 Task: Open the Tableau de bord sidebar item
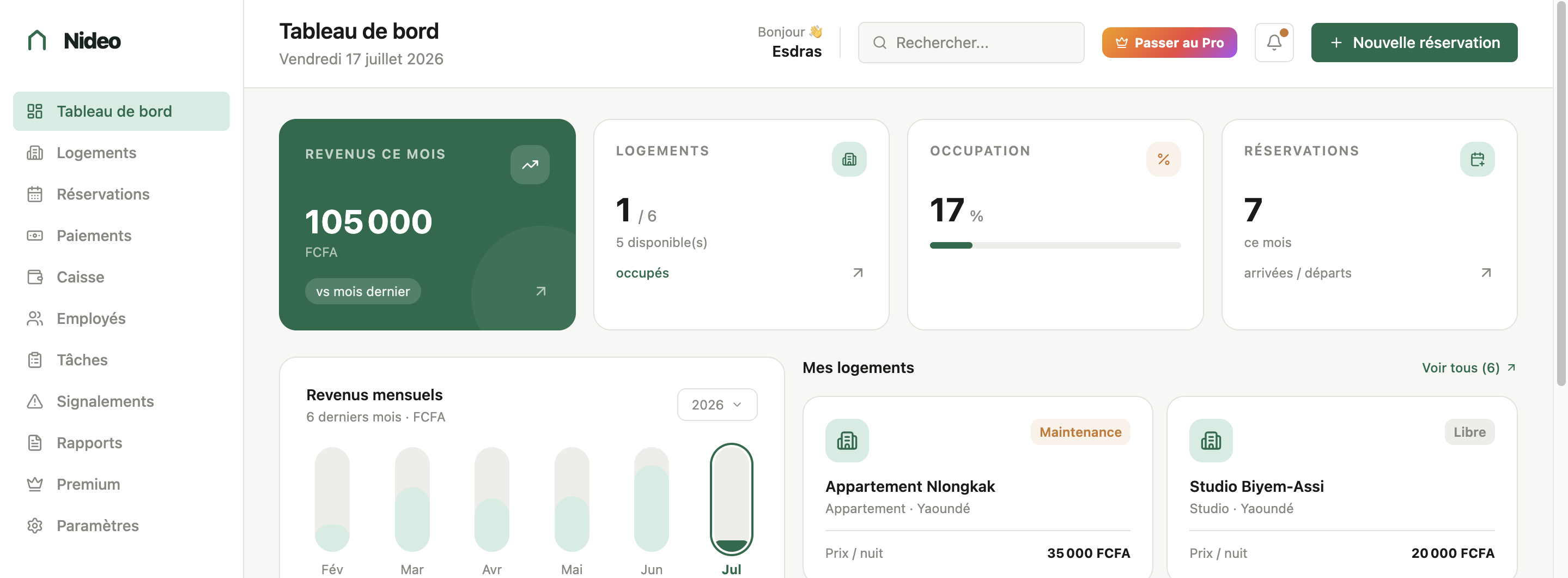coord(121,111)
